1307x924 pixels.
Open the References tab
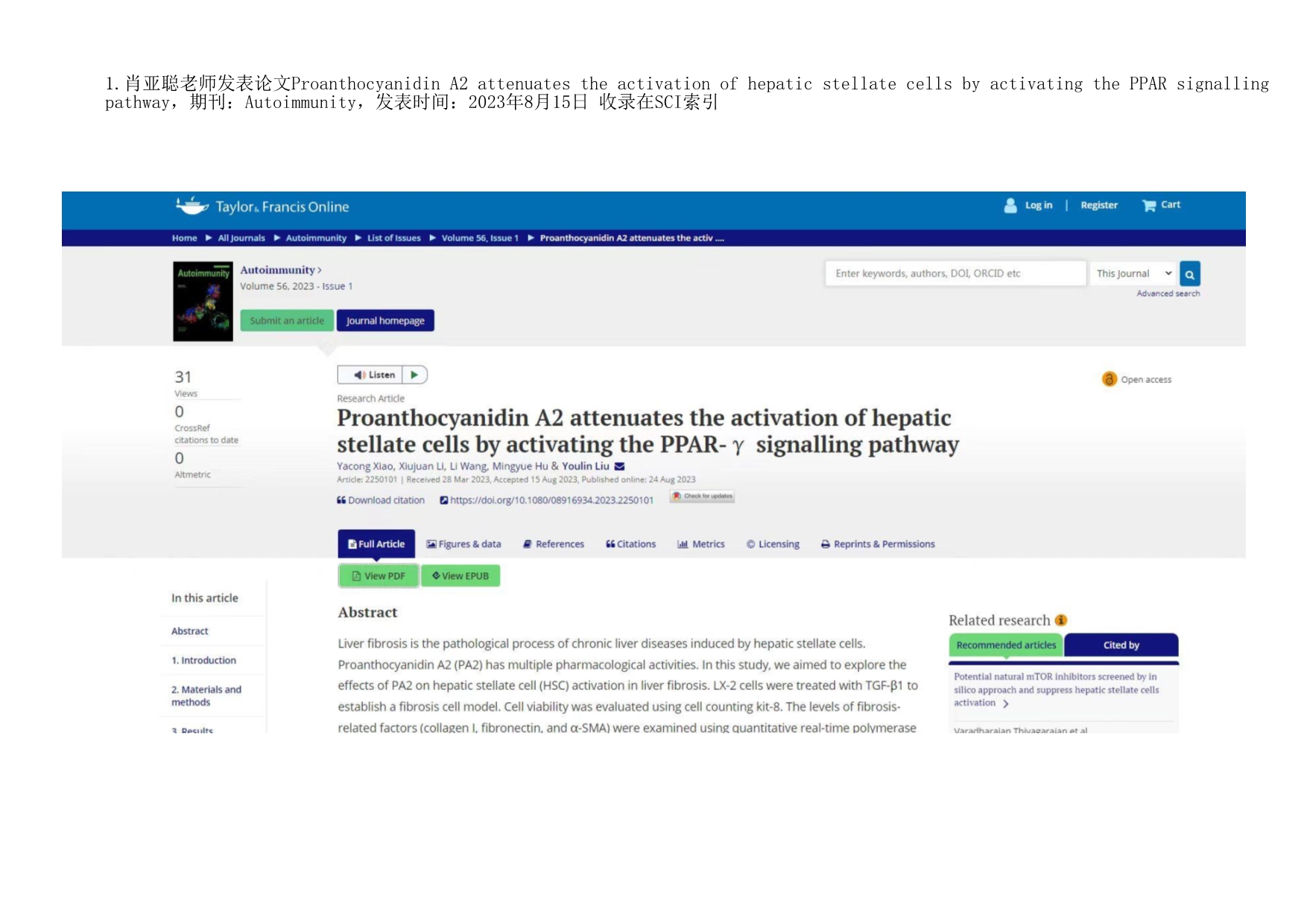click(554, 544)
